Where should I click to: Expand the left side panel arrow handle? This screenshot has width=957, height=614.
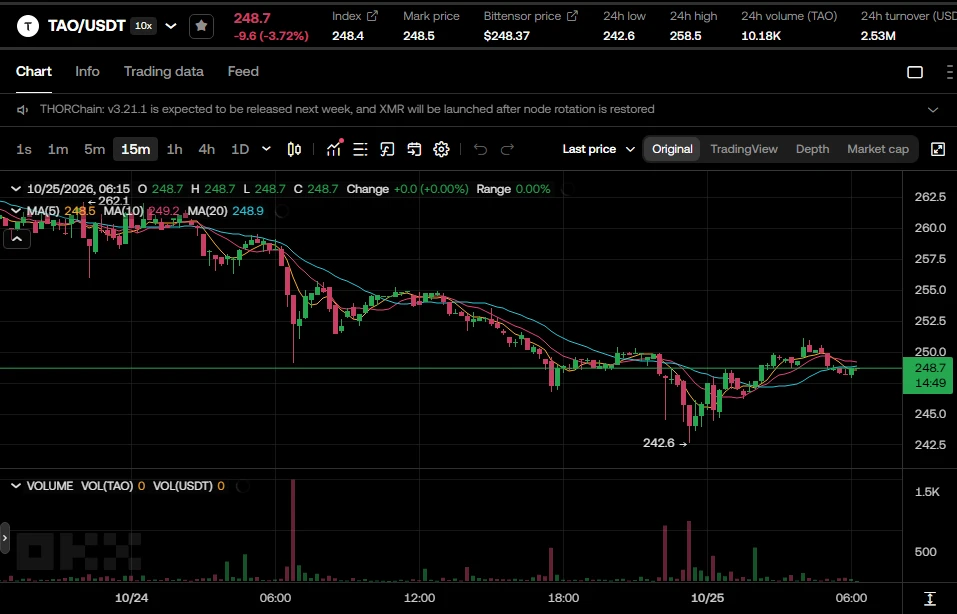tap(5, 538)
